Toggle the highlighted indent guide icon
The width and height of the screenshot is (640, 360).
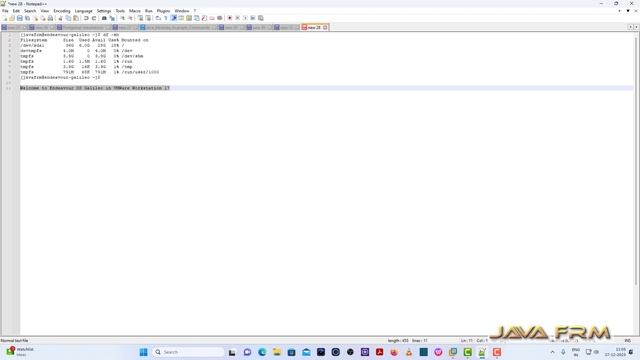173,18
